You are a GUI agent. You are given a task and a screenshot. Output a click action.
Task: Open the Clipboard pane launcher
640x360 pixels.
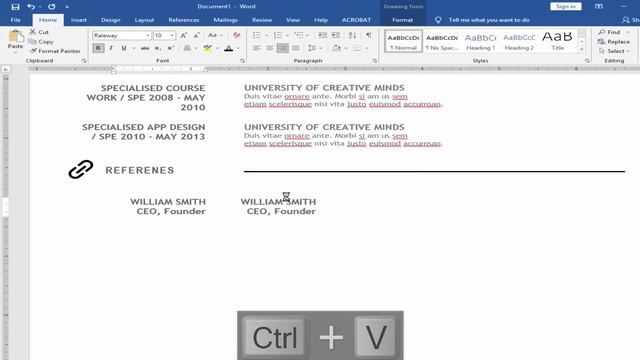coord(84,61)
